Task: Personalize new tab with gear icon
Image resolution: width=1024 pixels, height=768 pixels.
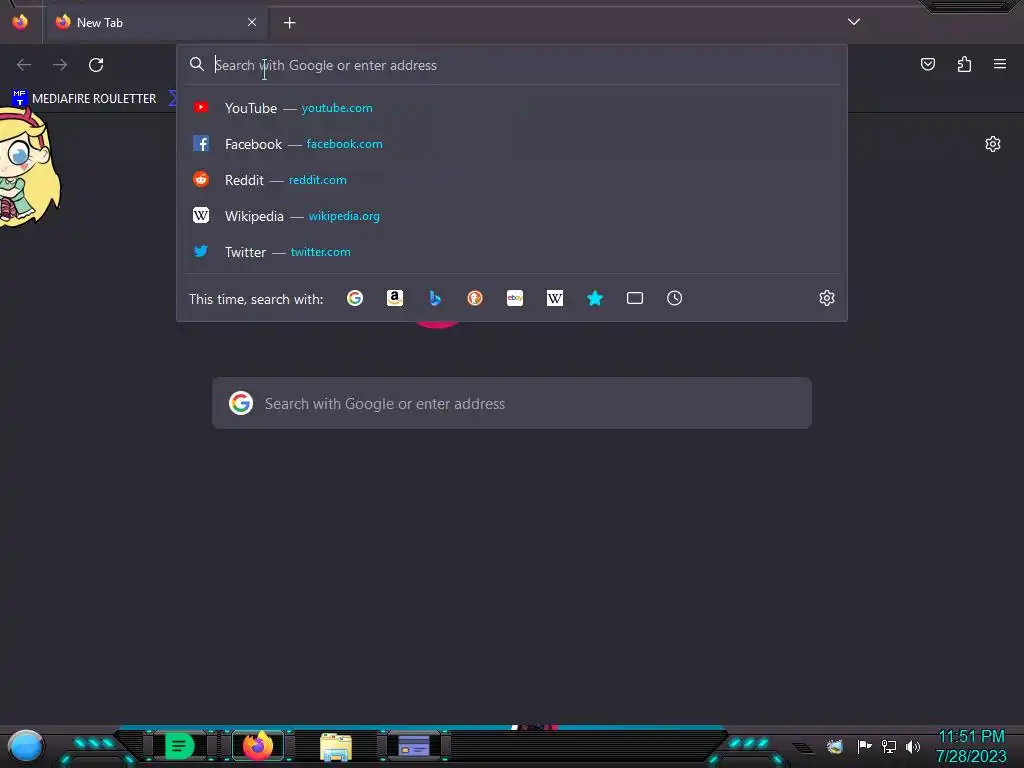Action: coord(993,144)
